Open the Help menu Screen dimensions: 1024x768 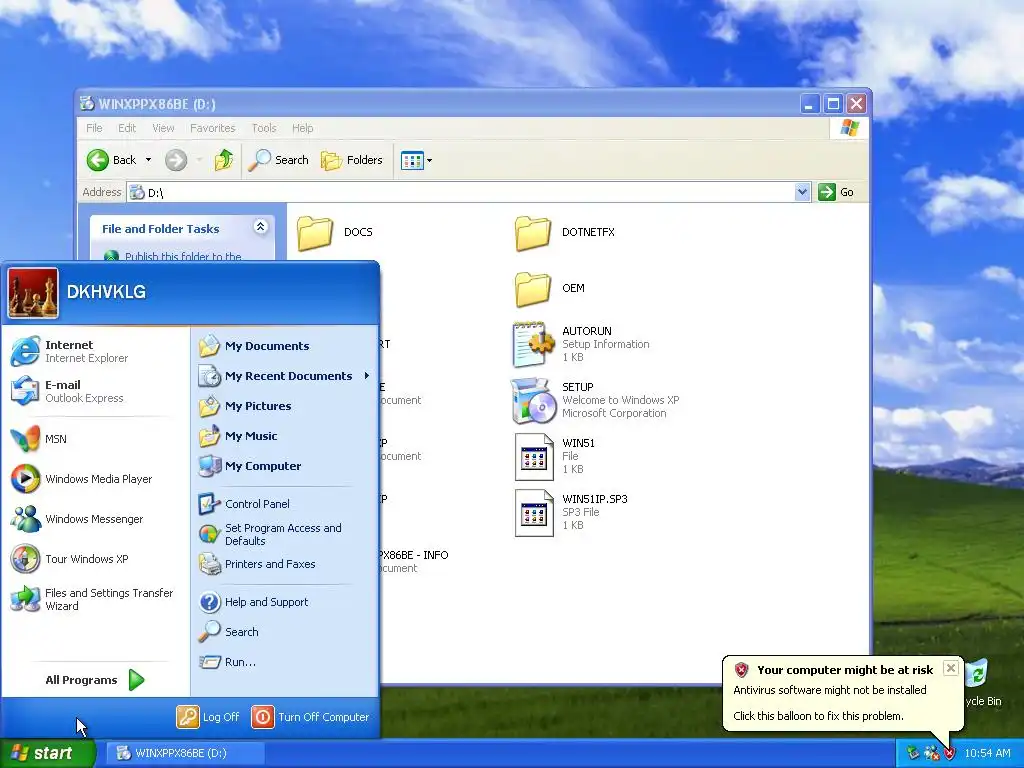pos(302,128)
